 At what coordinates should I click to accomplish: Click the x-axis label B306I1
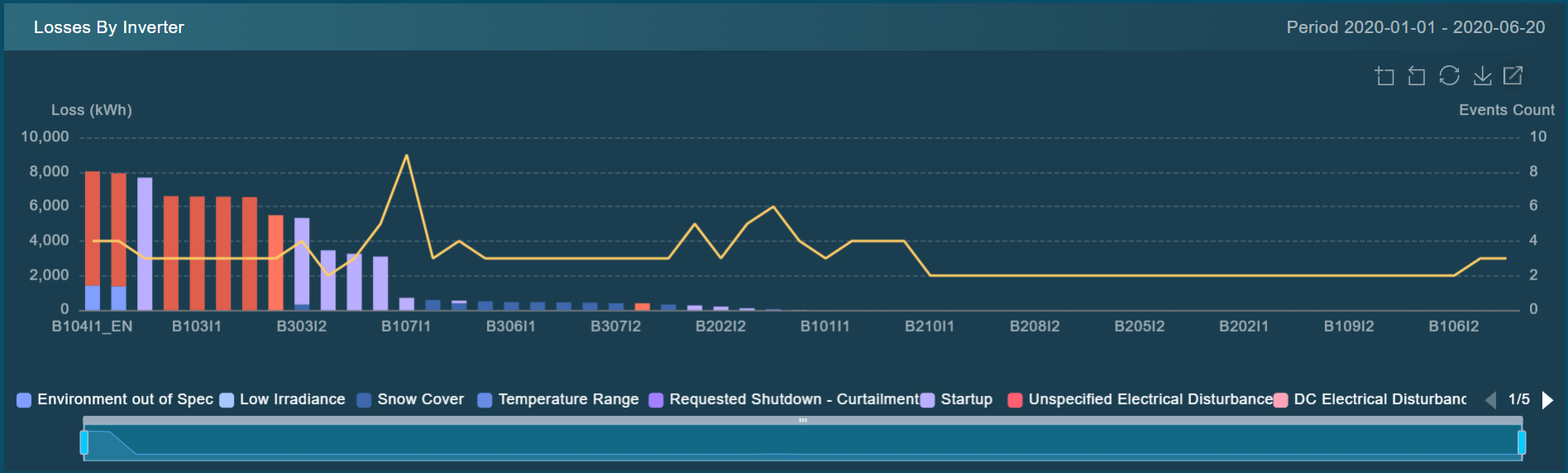(511, 327)
